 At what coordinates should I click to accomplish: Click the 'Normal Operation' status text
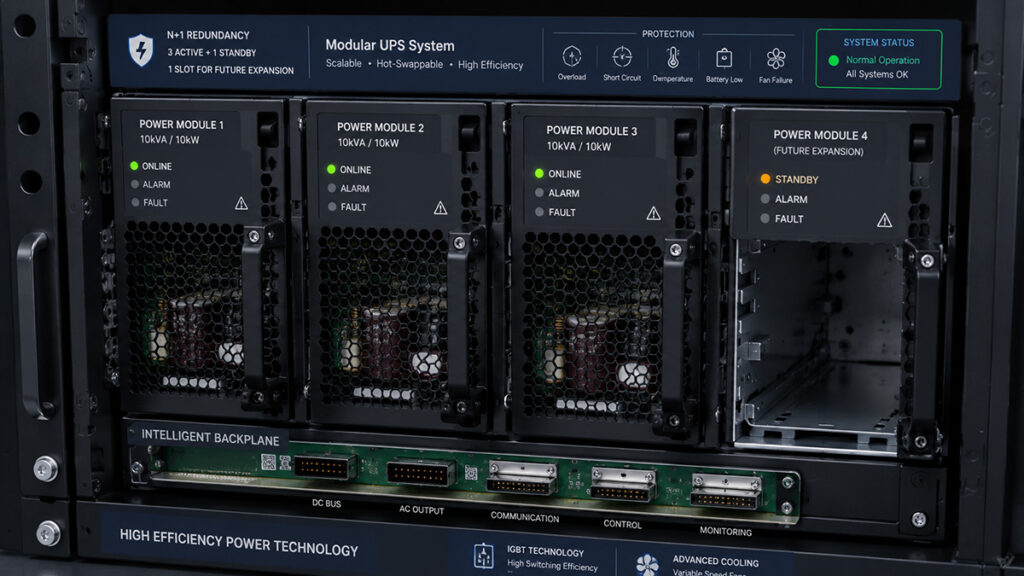(882, 60)
